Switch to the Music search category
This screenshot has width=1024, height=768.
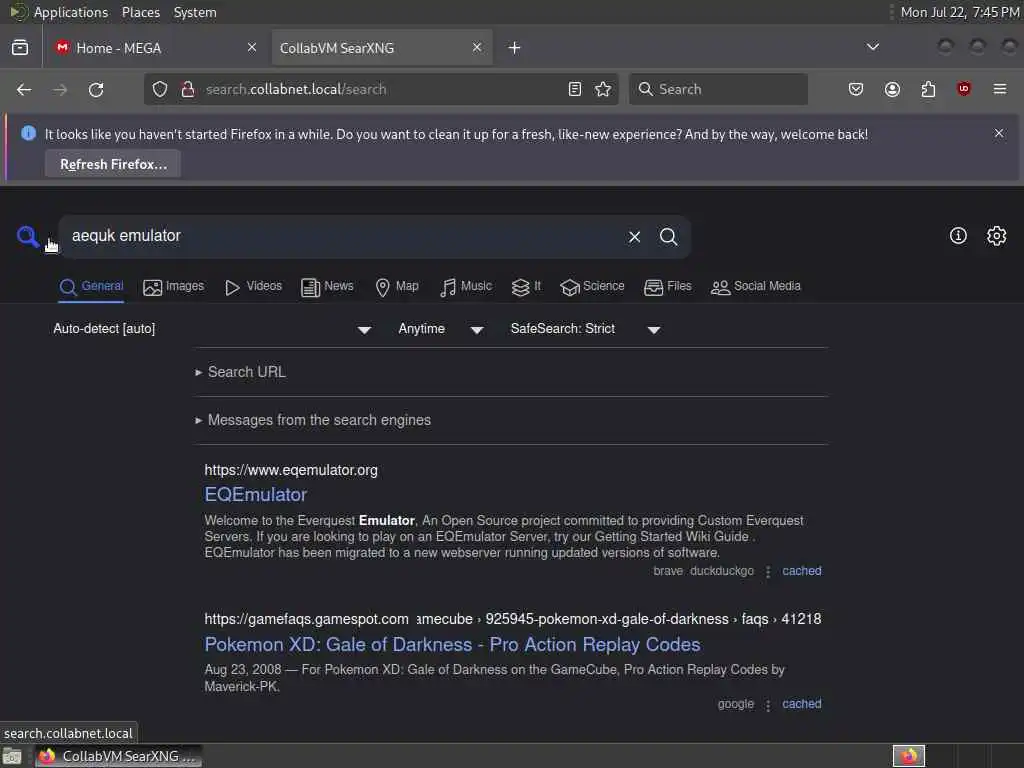466,287
